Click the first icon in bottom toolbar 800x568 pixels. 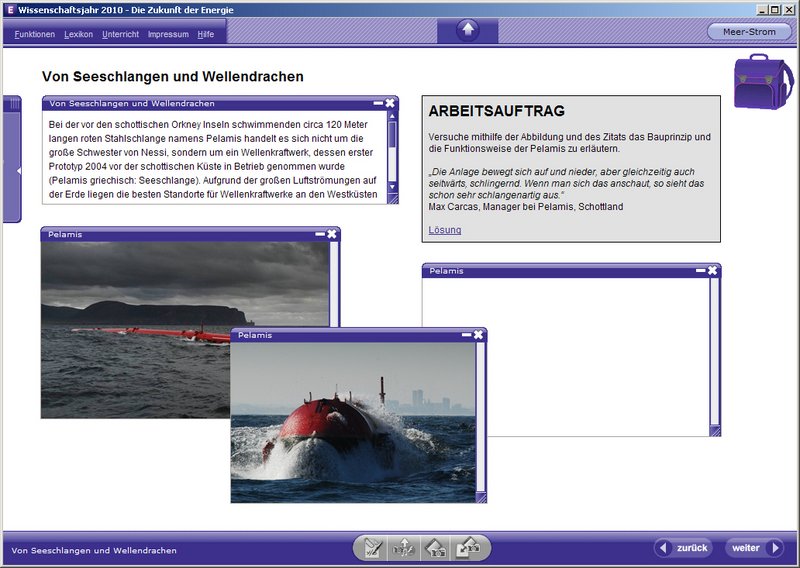point(373,548)
